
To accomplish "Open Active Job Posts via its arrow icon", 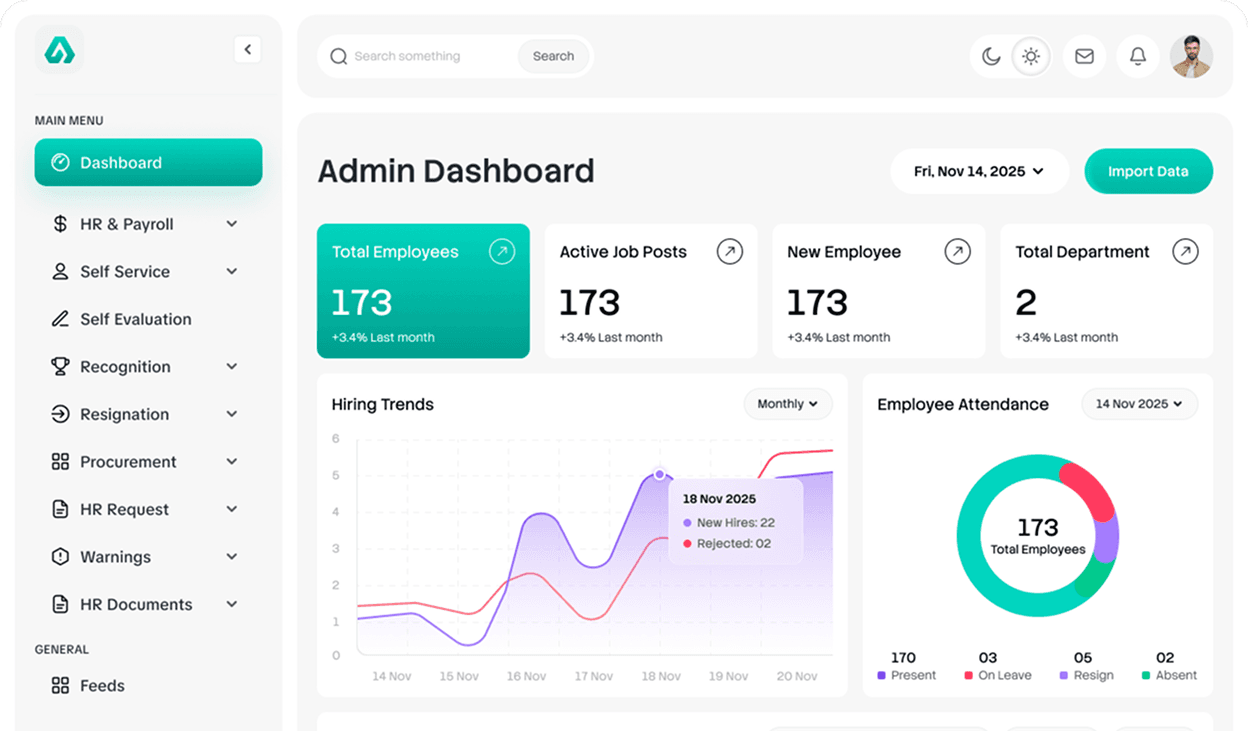I will pos(730,252).
